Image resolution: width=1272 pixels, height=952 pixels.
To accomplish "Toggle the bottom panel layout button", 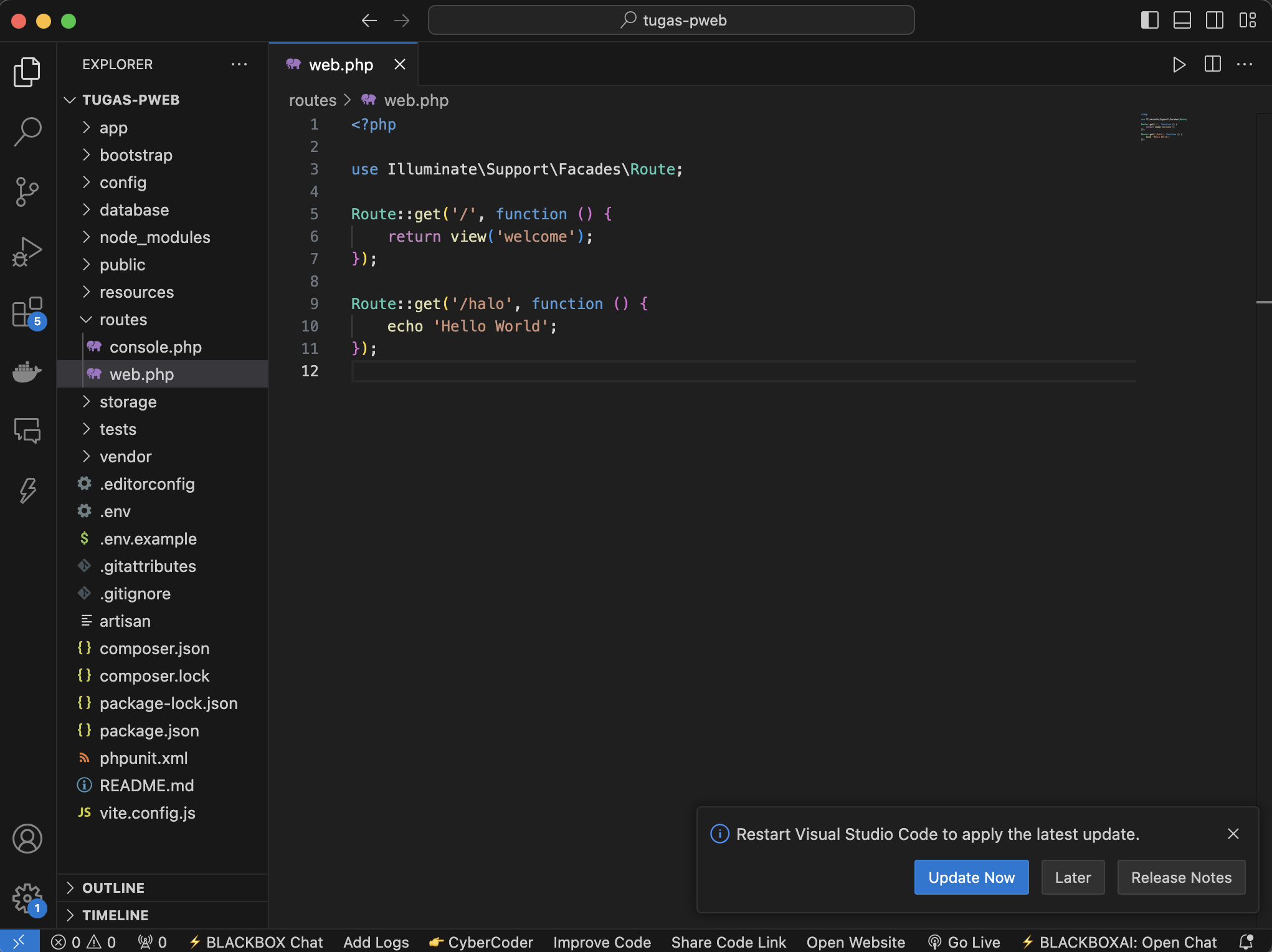I will pos(1182,20).
